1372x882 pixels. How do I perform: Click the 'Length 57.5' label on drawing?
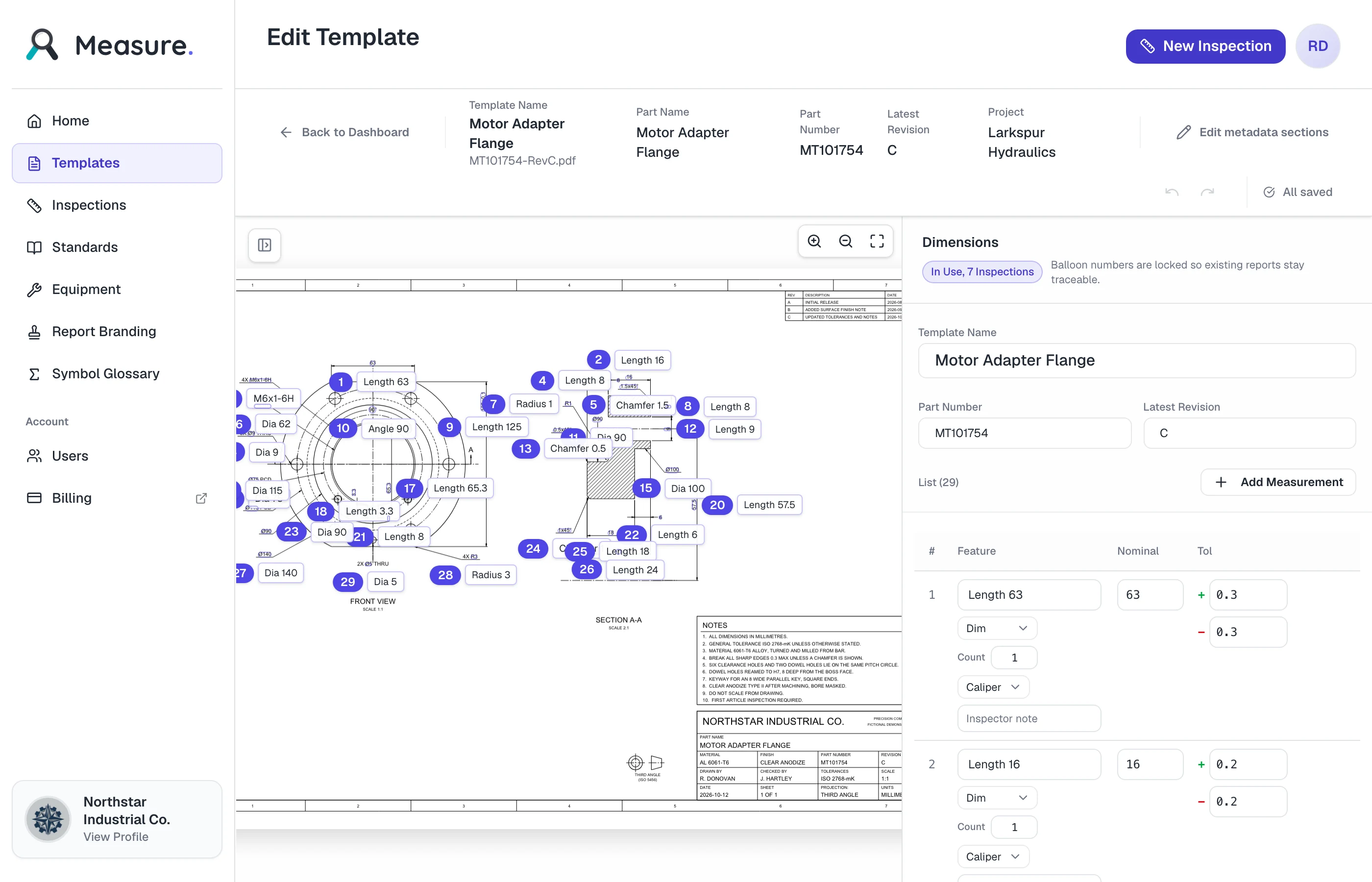pos(769,505)
